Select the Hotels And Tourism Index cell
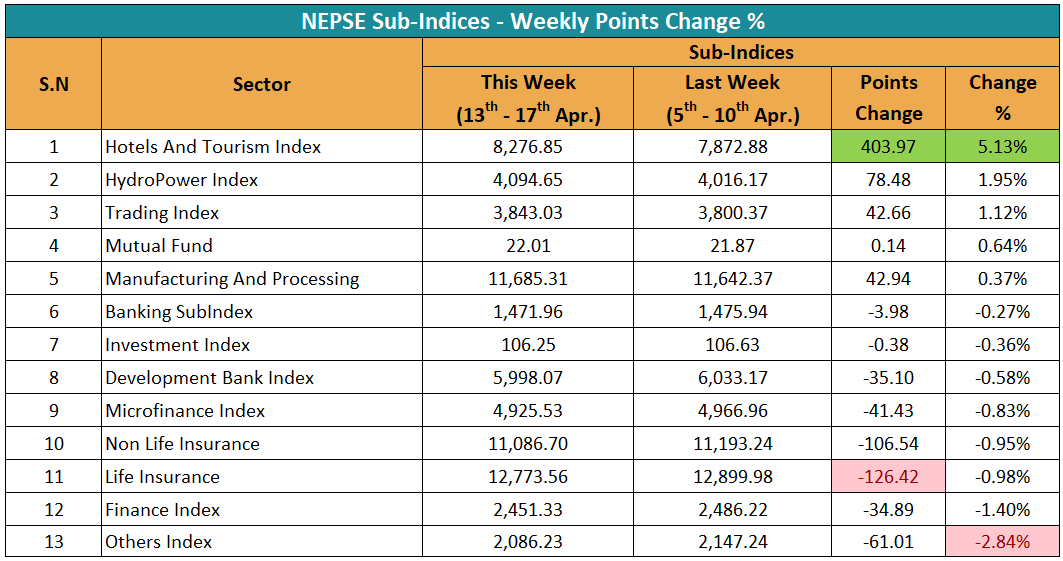1063x561 pixels. pos(214,147)
